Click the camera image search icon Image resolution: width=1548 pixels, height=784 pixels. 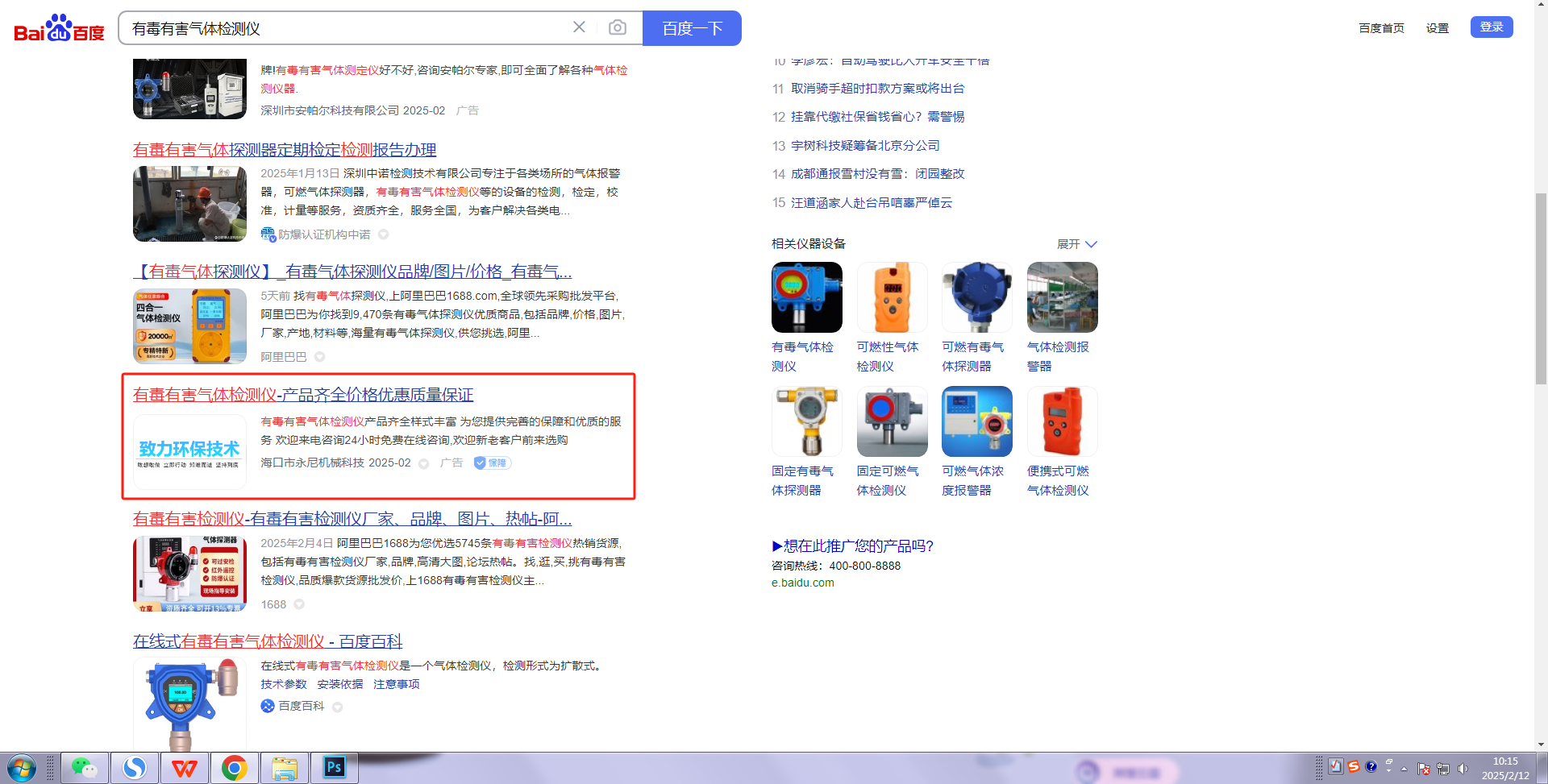pyautogui.click(x=617, y=28)
